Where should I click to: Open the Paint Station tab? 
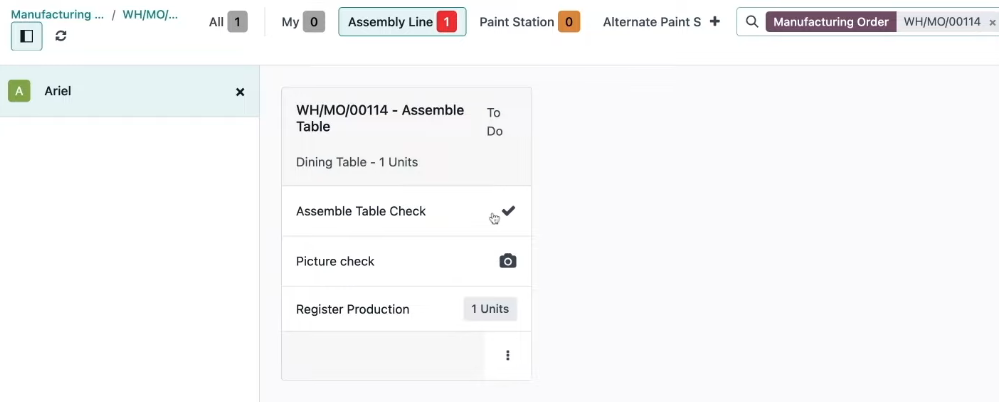click(x=529, y=22)
